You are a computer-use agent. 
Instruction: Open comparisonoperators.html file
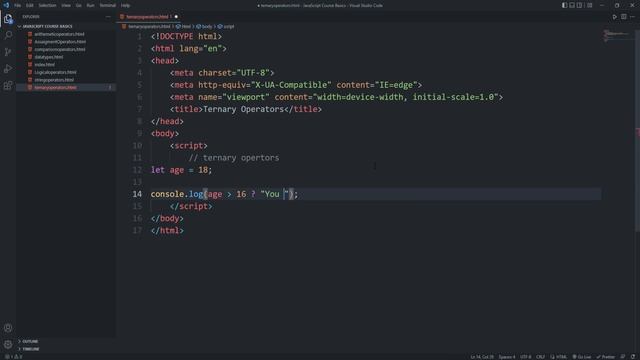point(60,49)
